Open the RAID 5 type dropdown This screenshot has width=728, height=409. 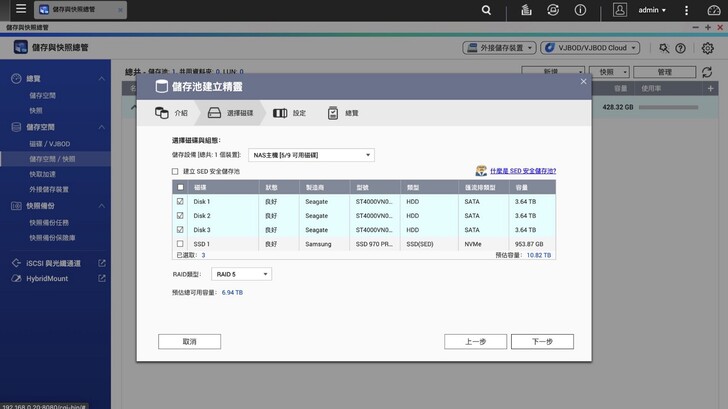tap(241, 274)
